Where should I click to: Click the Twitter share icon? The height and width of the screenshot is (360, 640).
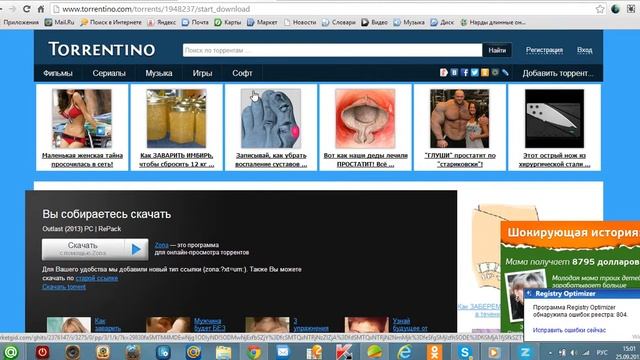coord(475,73)
